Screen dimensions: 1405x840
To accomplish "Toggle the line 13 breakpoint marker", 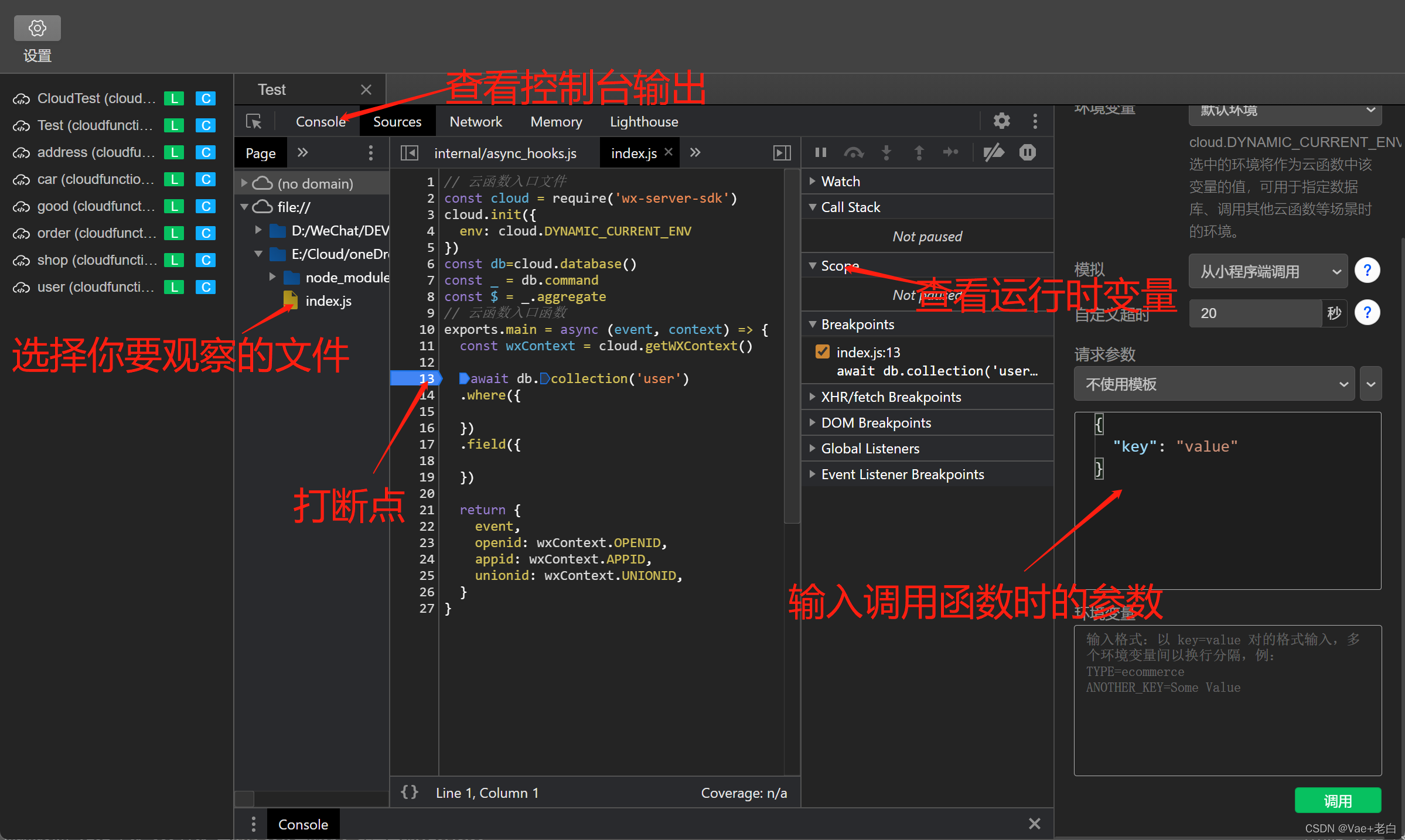I will point(414,378).
